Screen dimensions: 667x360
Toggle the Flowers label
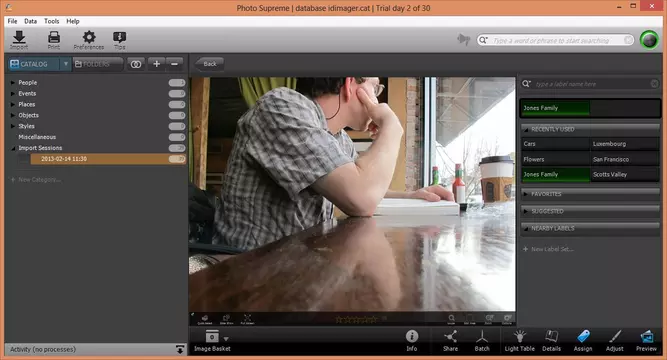(555, 159)
